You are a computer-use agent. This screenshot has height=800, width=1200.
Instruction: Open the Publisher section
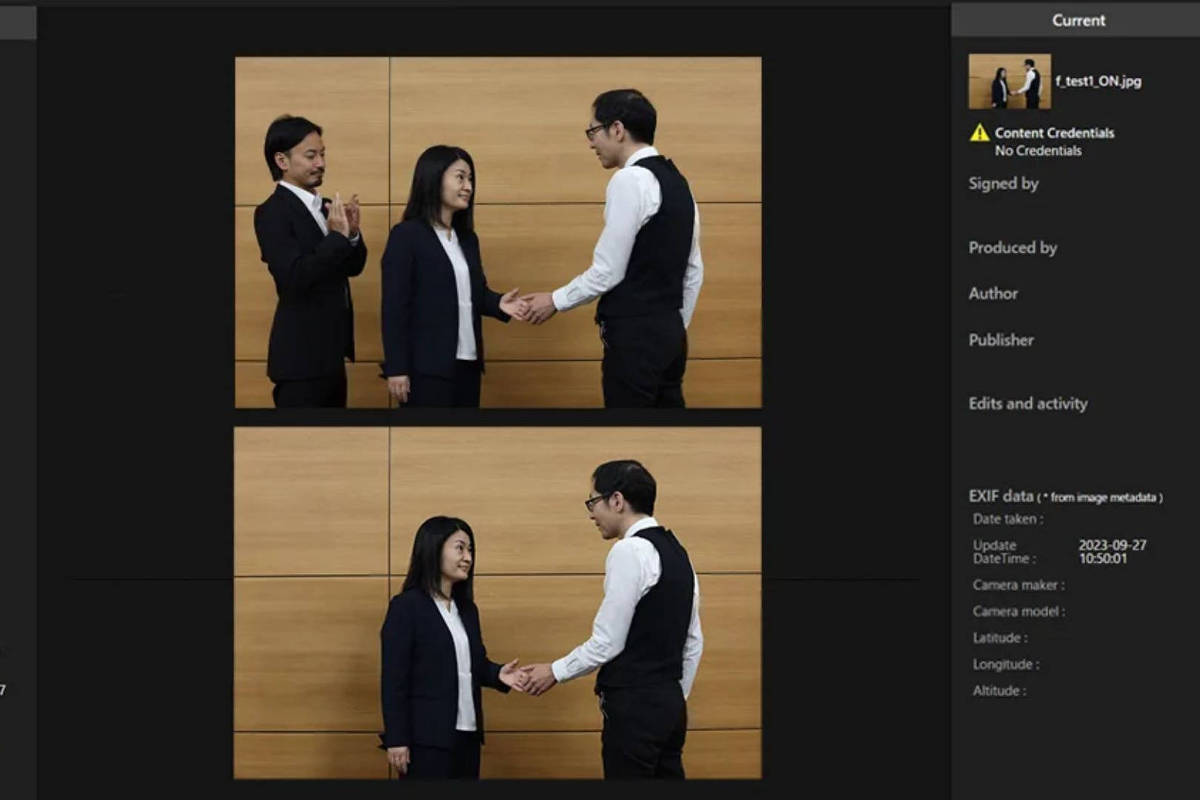click(x=1001, y=340)
